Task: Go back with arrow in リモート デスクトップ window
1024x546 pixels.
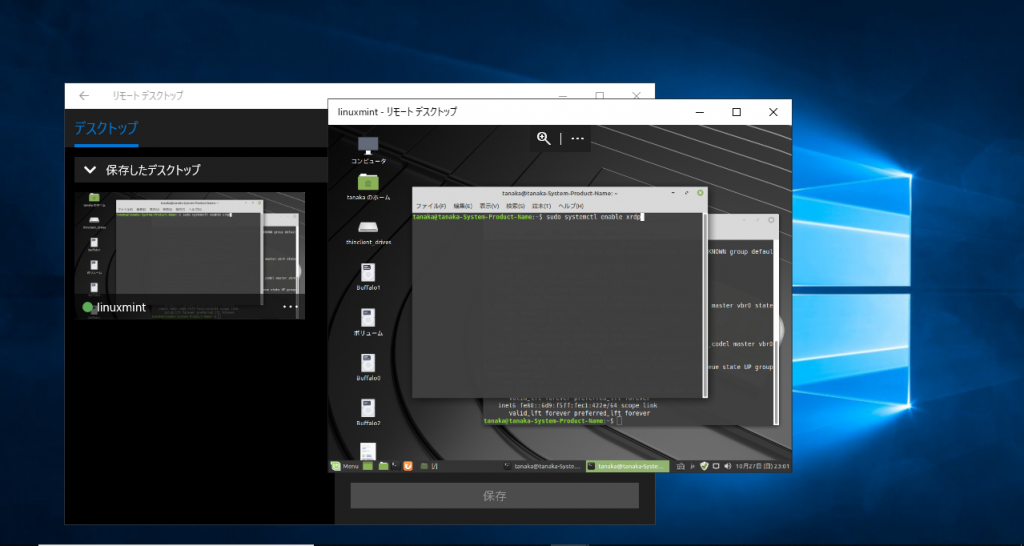Action: point(84,95)
